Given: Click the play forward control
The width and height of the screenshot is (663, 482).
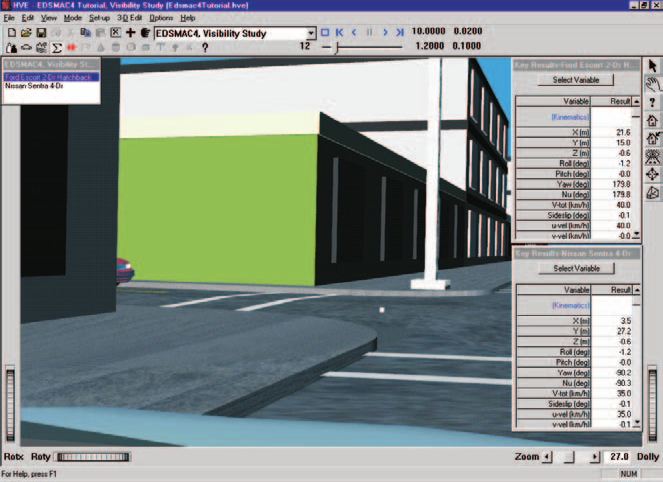Looking at the screenshot, I should pos(385,32).
